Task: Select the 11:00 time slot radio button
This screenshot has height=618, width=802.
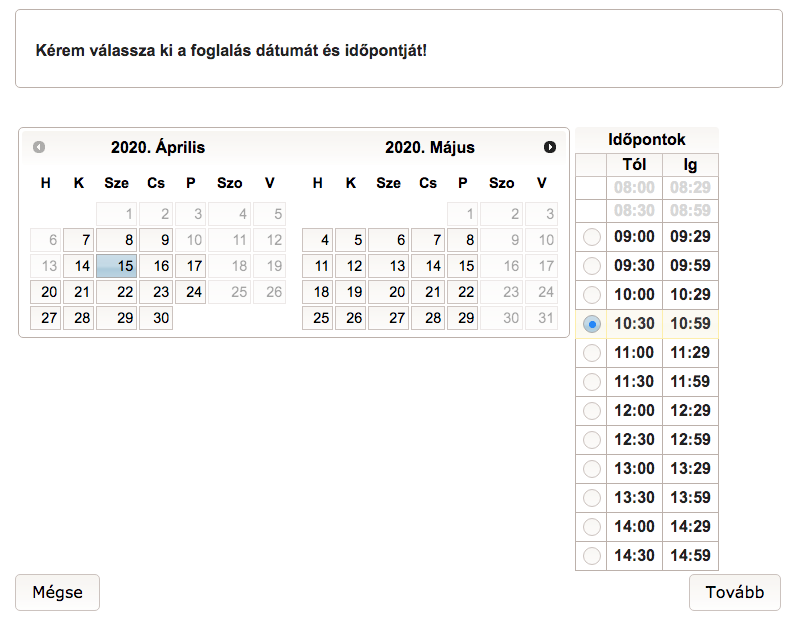Action: (x=592, y=353)
